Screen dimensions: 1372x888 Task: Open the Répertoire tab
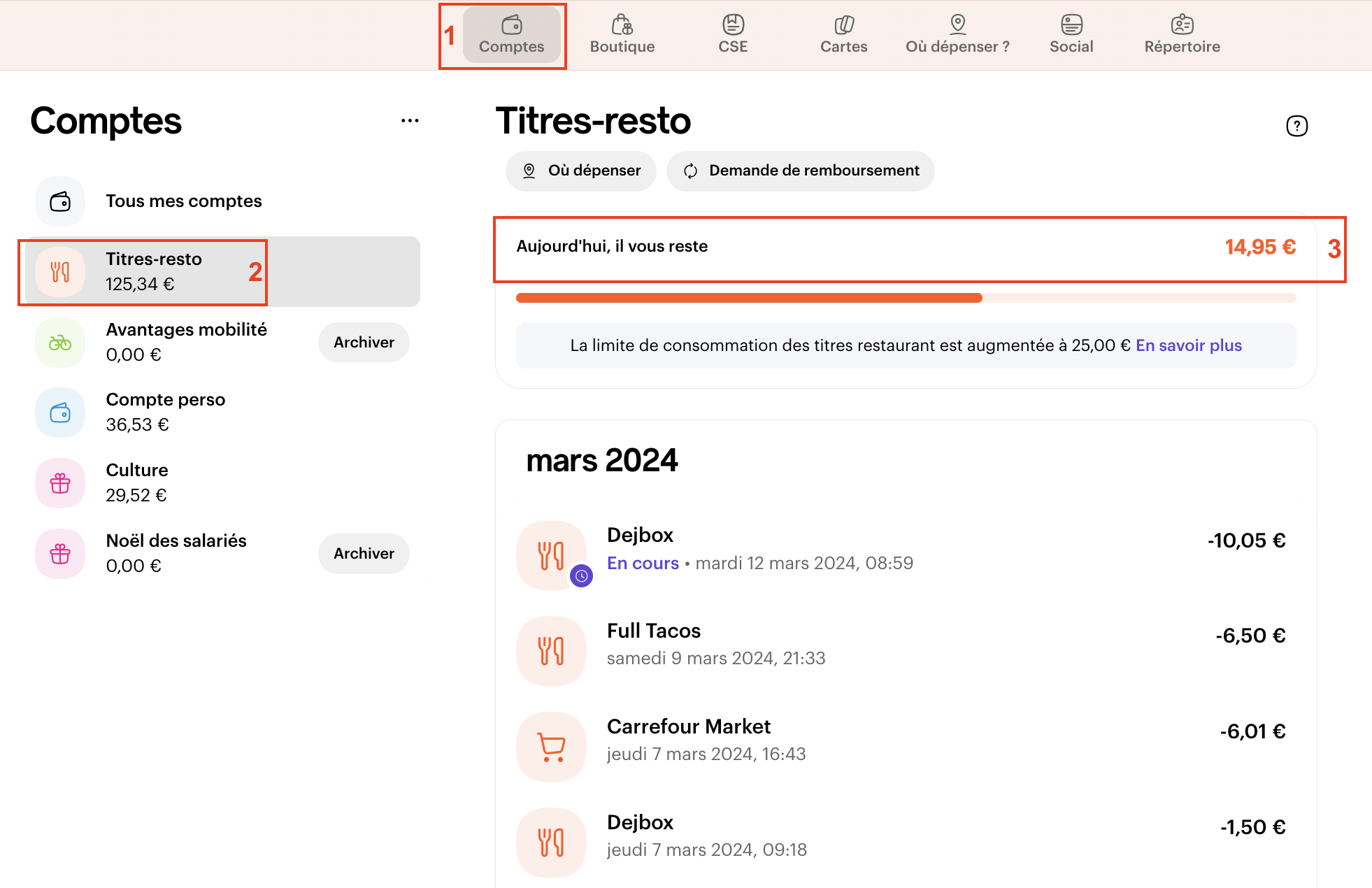point(1182,34)
